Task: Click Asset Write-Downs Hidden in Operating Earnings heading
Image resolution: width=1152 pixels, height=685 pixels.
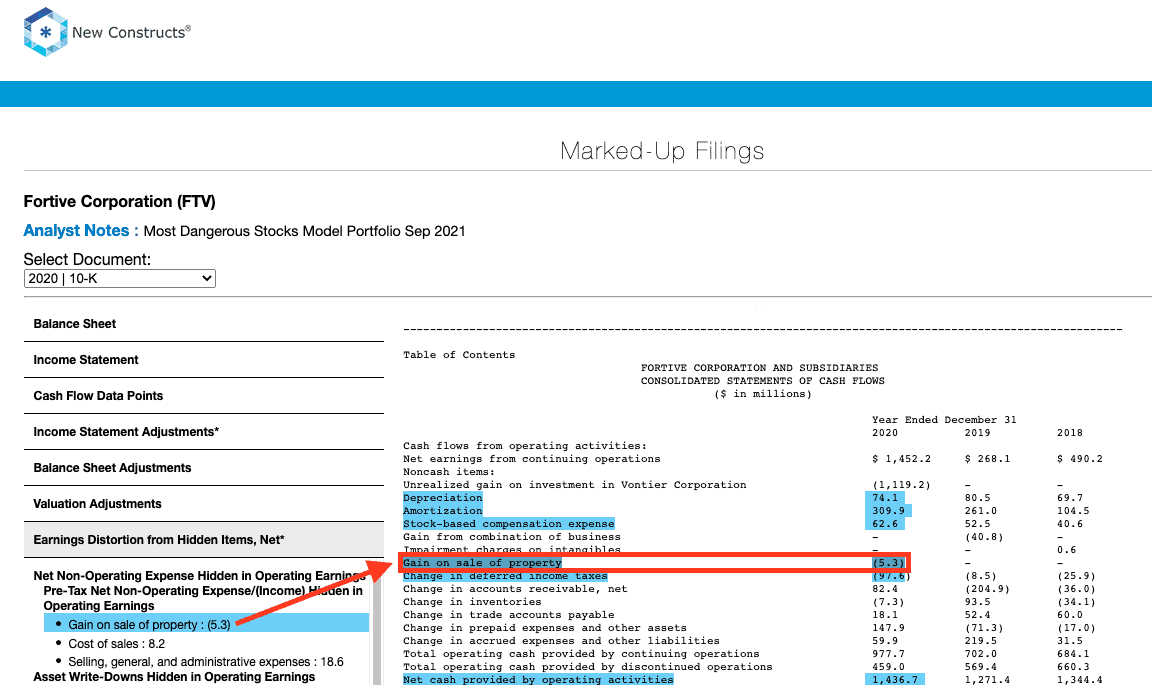Action: point(174,677)
